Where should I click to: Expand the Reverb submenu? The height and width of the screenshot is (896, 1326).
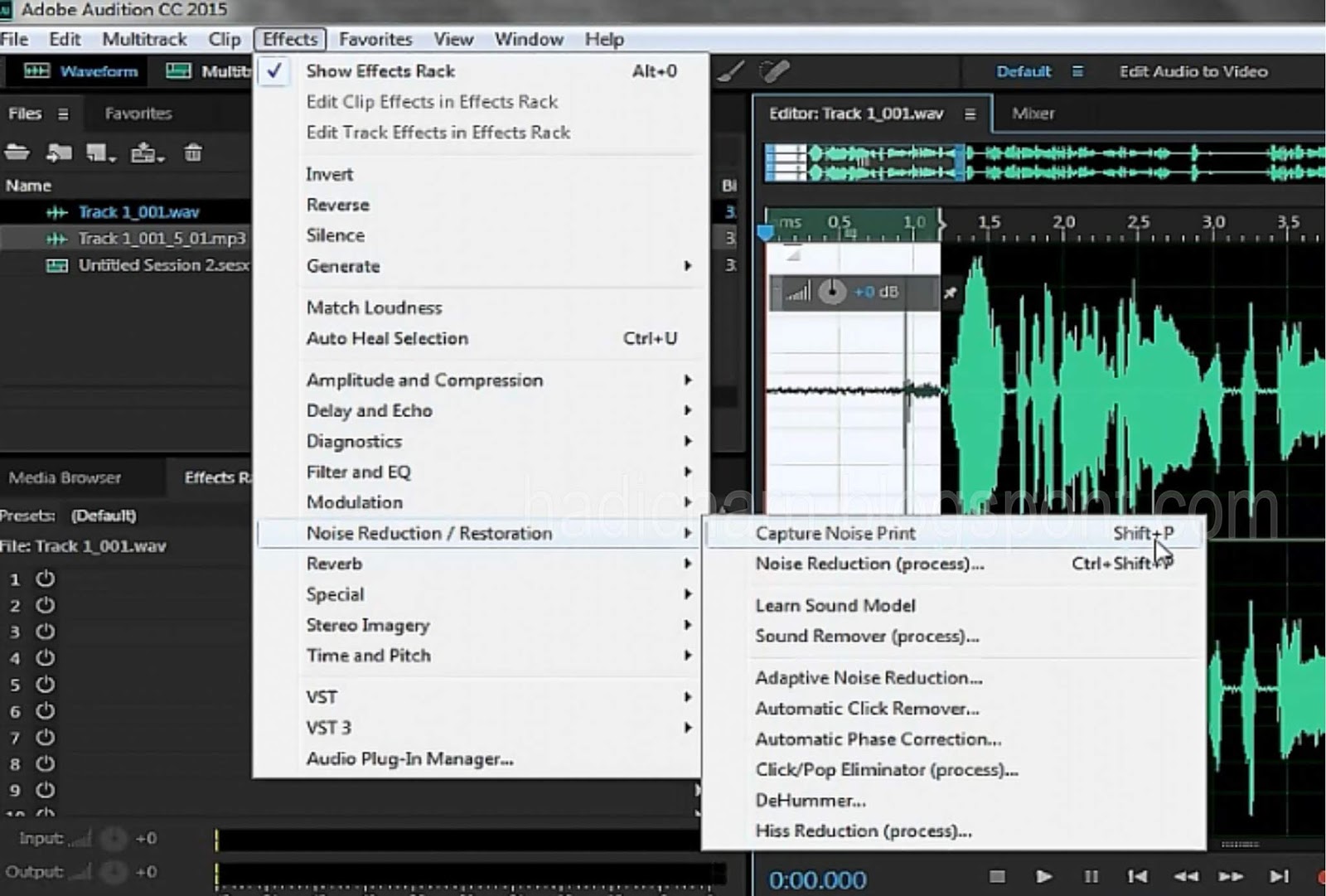point(481,564)
